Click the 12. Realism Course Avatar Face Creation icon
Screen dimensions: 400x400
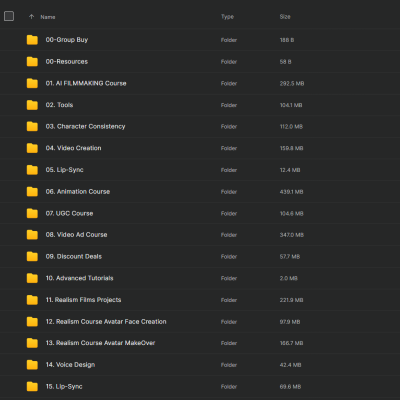pos(32,321)
